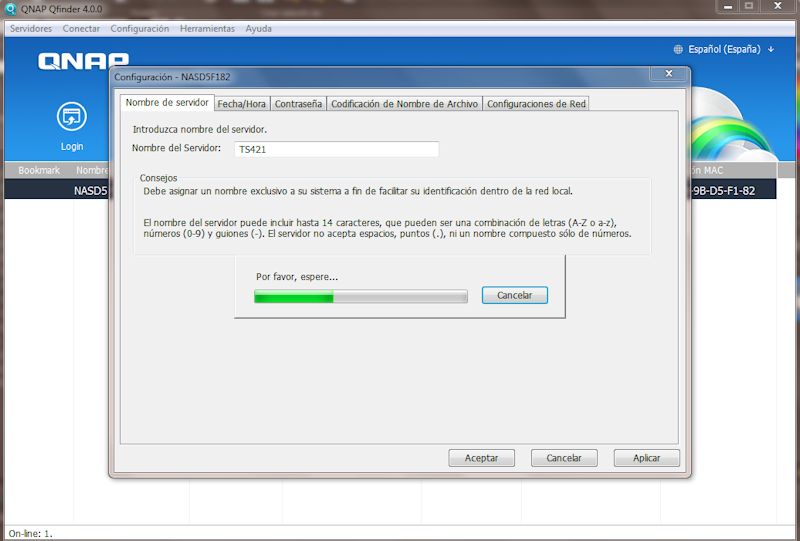Click the globe language icon
800x541 pixels.
point(678,50)
